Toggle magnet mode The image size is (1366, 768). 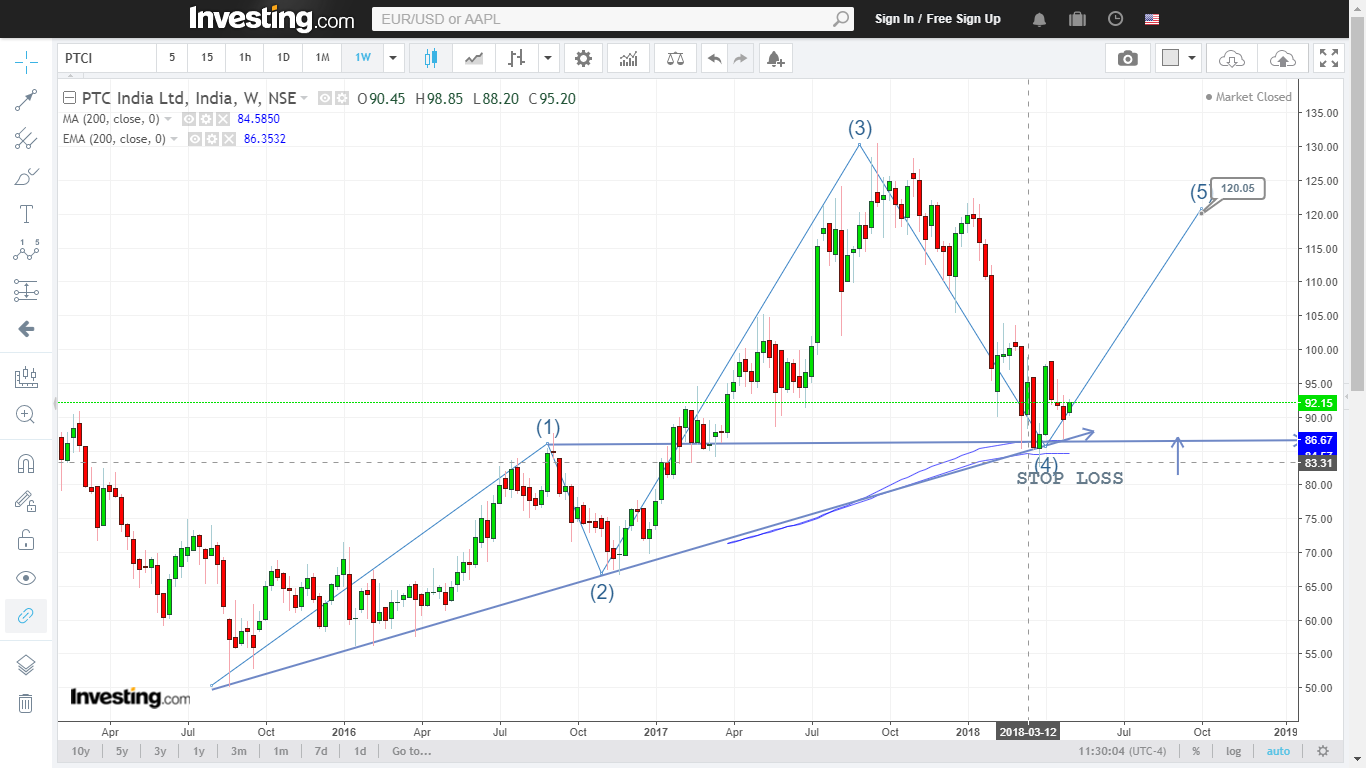click(x=26, y=464)
